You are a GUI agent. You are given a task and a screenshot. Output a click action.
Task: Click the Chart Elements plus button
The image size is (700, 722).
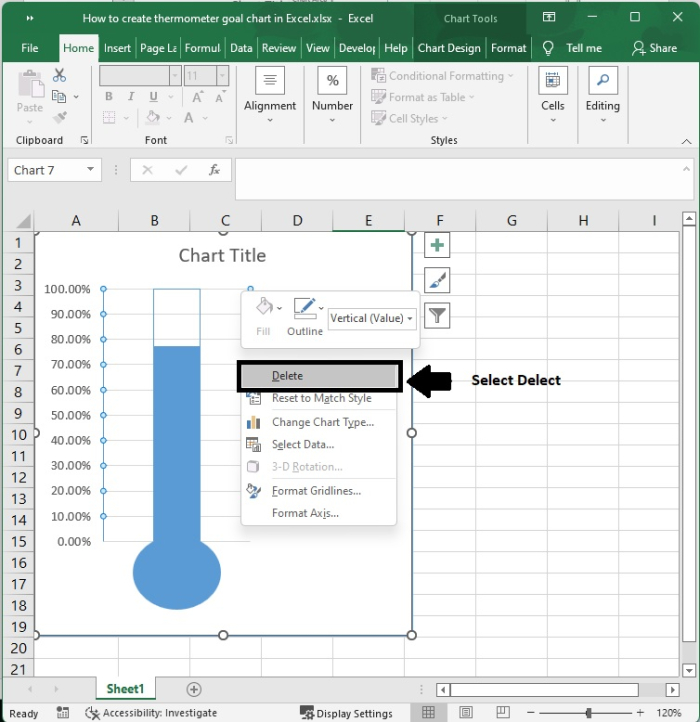437,245
